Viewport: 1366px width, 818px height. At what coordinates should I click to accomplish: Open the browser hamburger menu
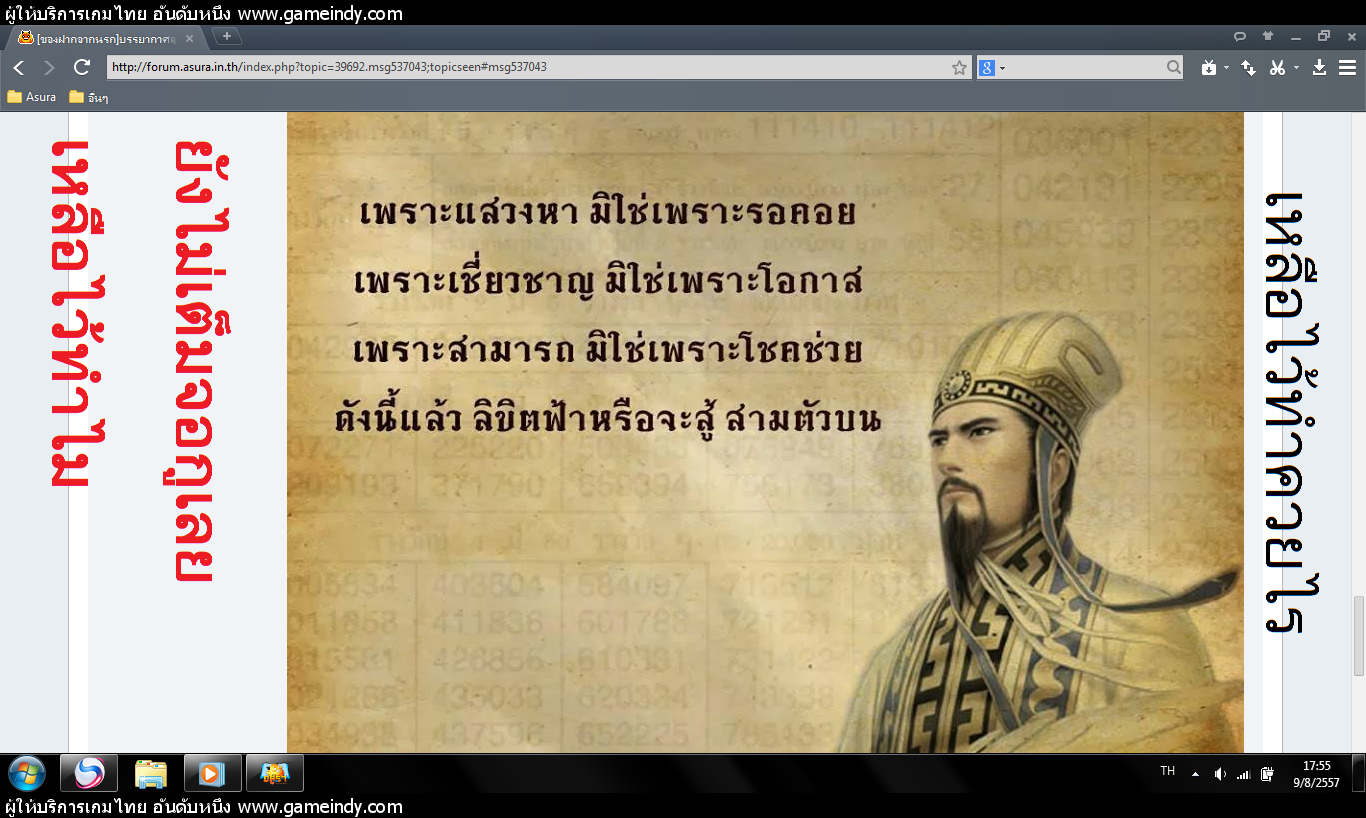[1347, 67]
